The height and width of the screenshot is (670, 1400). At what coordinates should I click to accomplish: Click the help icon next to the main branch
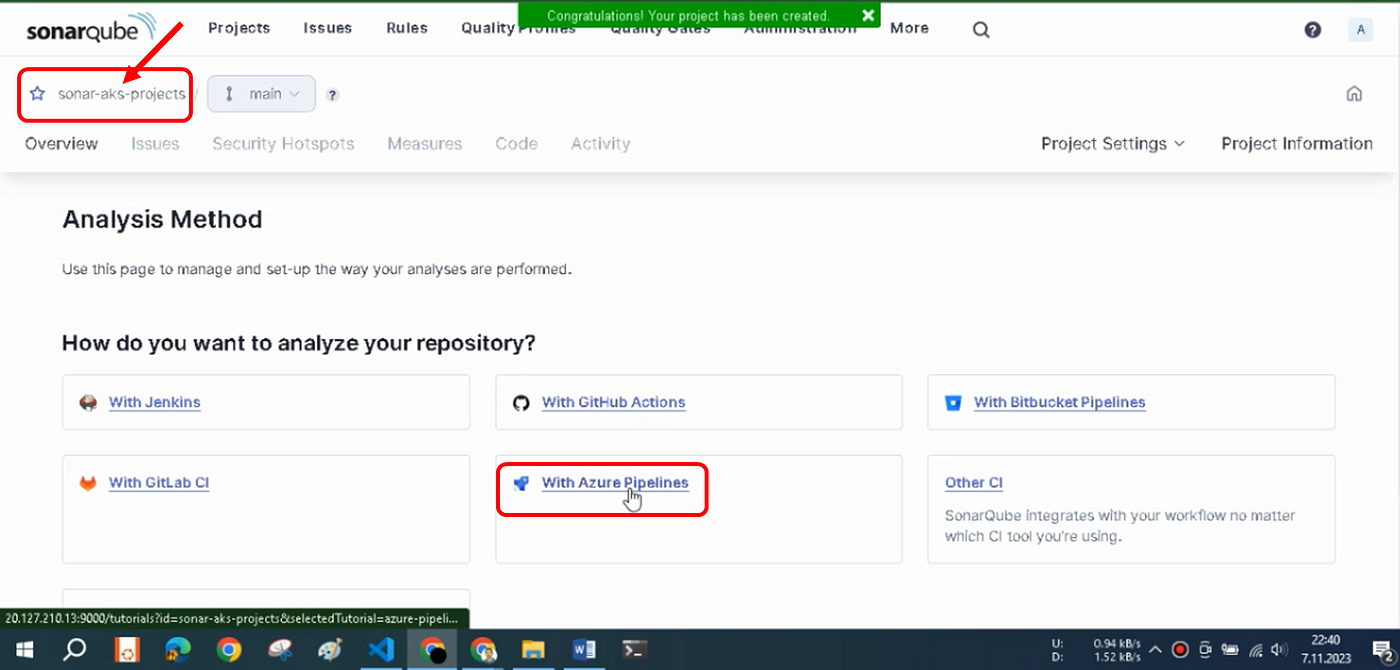[x=332, y=95]
